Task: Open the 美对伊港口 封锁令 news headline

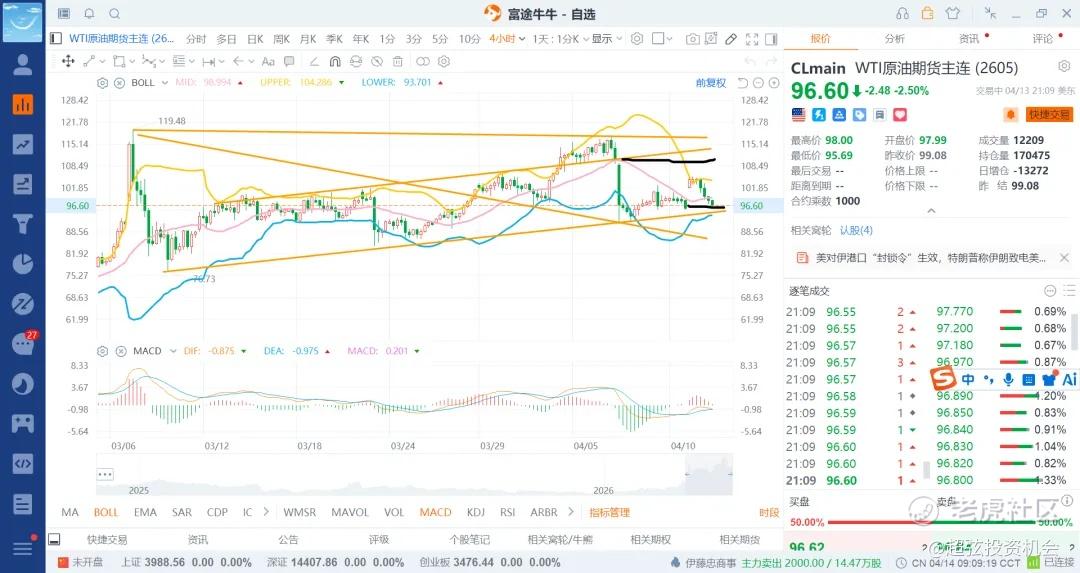Action: click(x=930, y=258)
